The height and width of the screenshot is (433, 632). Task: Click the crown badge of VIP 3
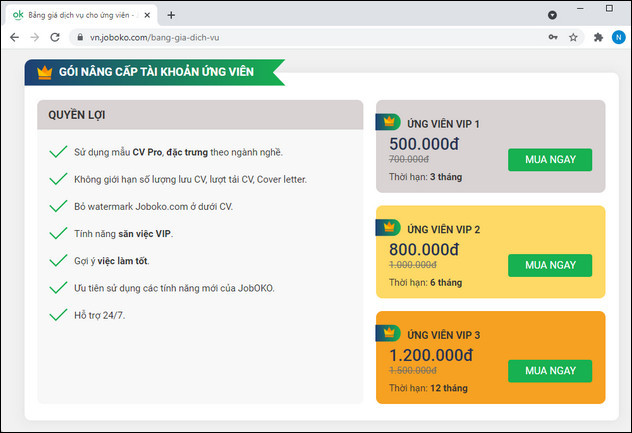[388, 333]
